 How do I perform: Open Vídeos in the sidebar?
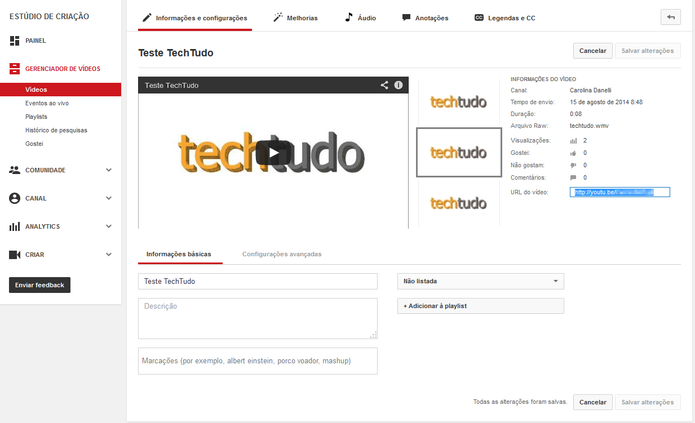pyautogui.click(x=60, y=90)
